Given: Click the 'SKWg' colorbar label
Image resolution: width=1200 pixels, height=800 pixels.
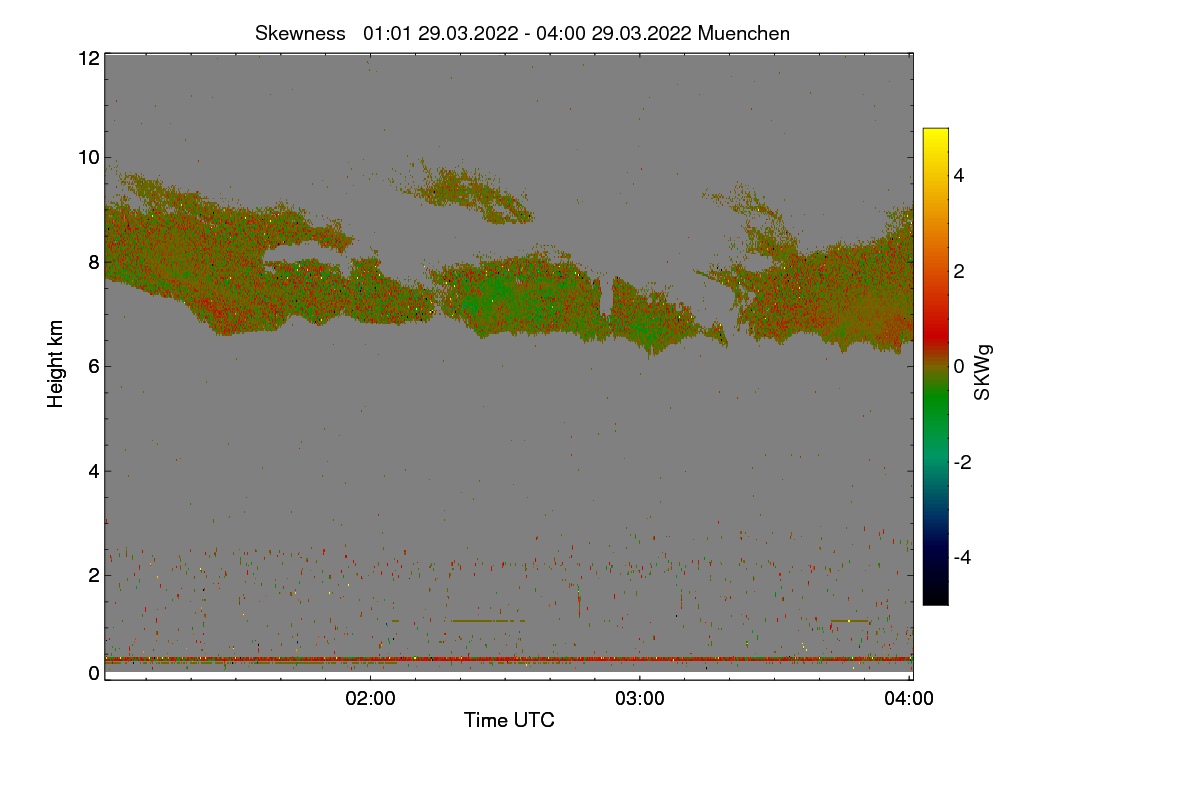Looking at the screenshot, I should [x=983, y=373].
